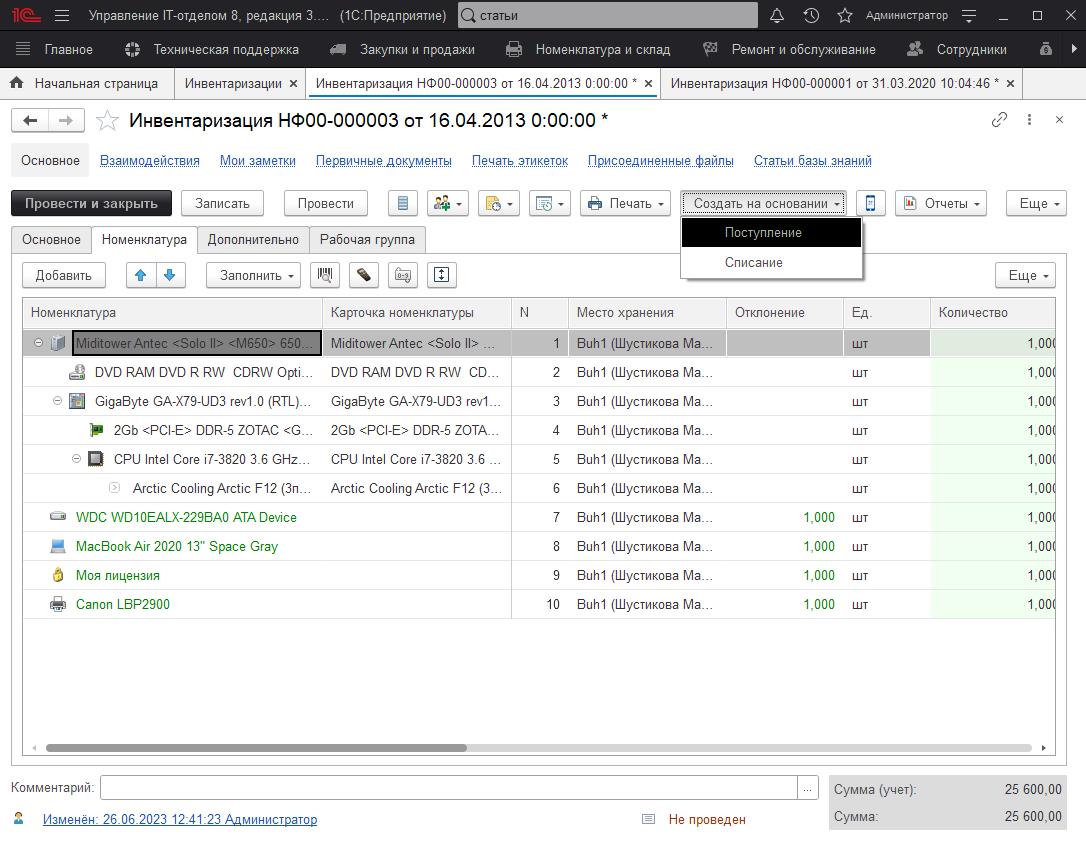Collapse the Miditower Antec tree row
The width and height of the screenshot is (1086, 841).
[39, 343]
